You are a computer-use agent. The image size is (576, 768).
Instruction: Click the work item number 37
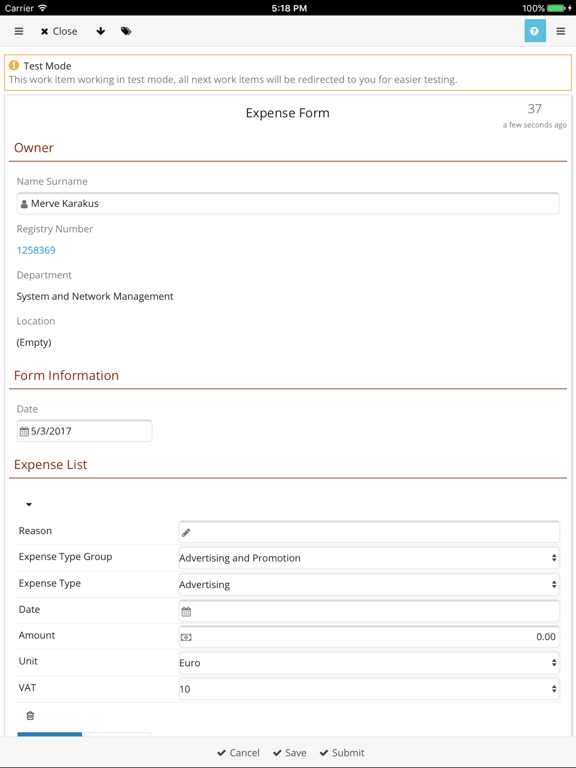[534, 109]
